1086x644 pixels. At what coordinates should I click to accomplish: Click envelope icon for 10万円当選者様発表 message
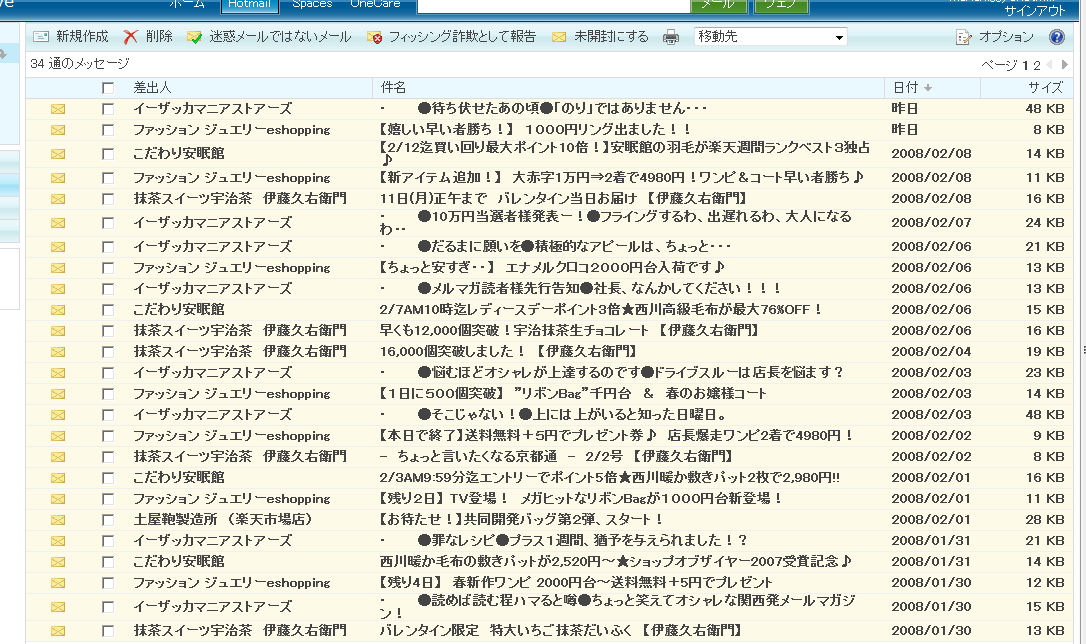point(58,223)
